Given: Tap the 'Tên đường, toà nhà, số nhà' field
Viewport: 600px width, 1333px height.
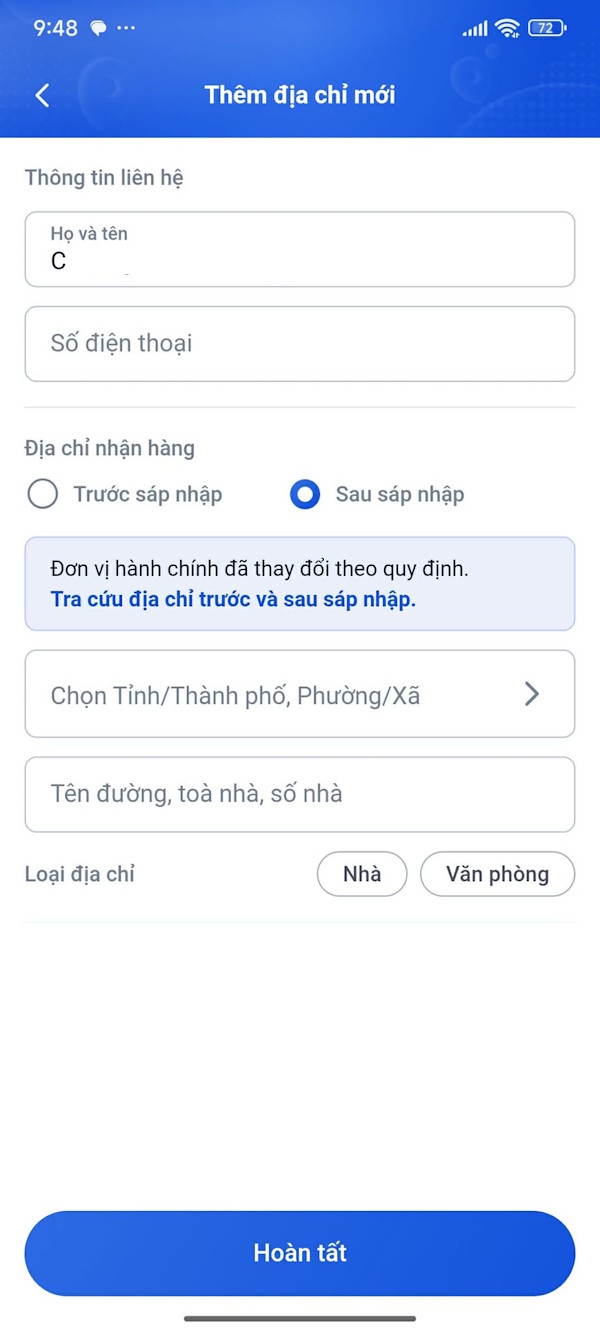Looking at the screenshot, I should point(300,794).
